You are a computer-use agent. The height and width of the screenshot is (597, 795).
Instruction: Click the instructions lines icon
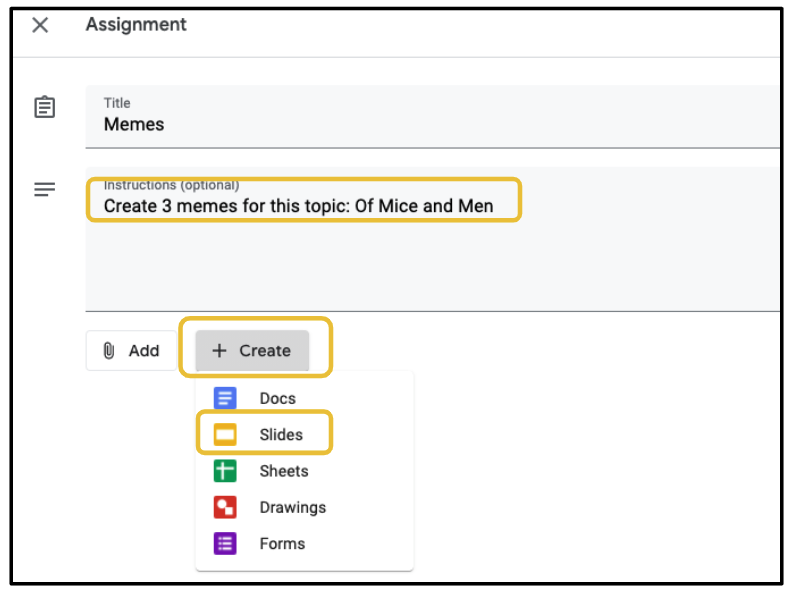click(x=44, y=189)
